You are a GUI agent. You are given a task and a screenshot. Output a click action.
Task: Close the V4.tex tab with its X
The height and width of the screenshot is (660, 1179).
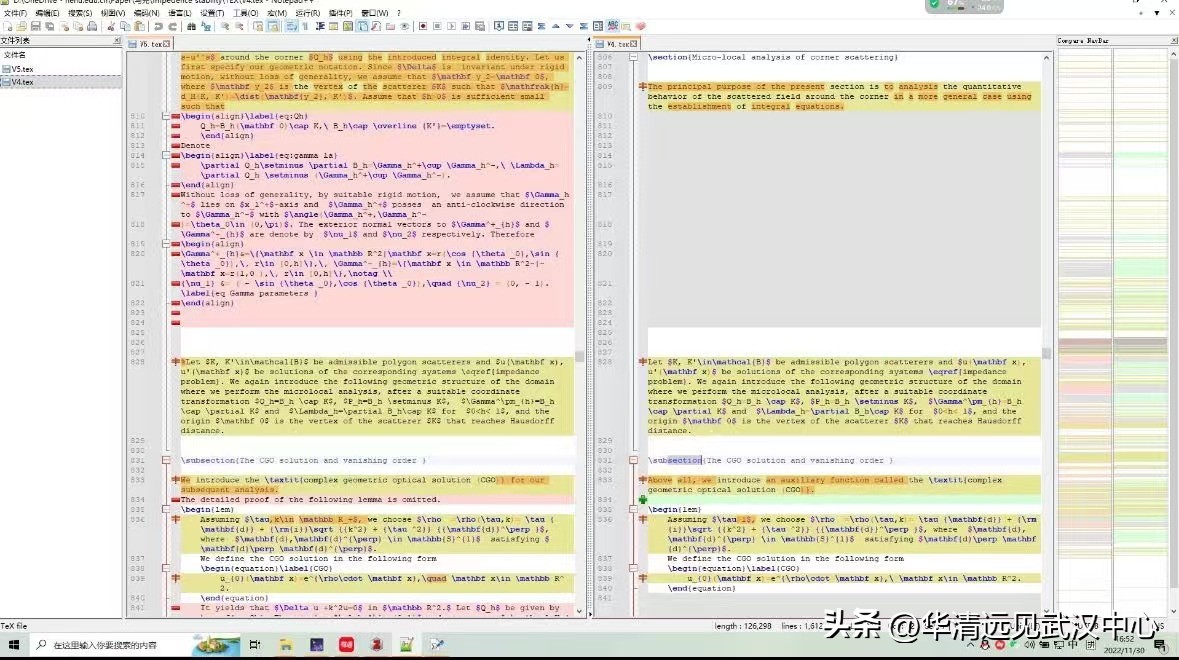coord(632,44)
